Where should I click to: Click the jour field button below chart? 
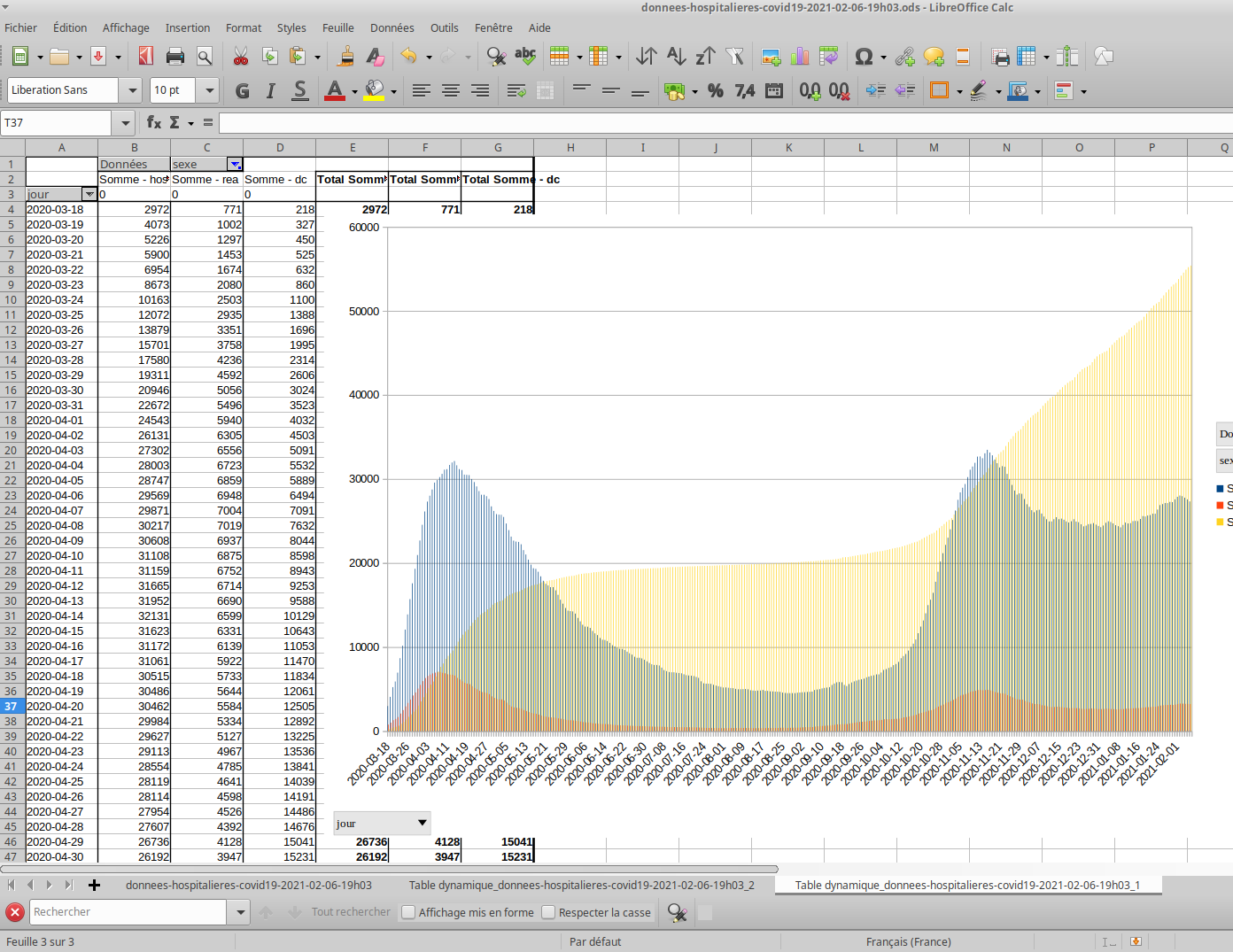pyautogui.click(x=381, y=824)
